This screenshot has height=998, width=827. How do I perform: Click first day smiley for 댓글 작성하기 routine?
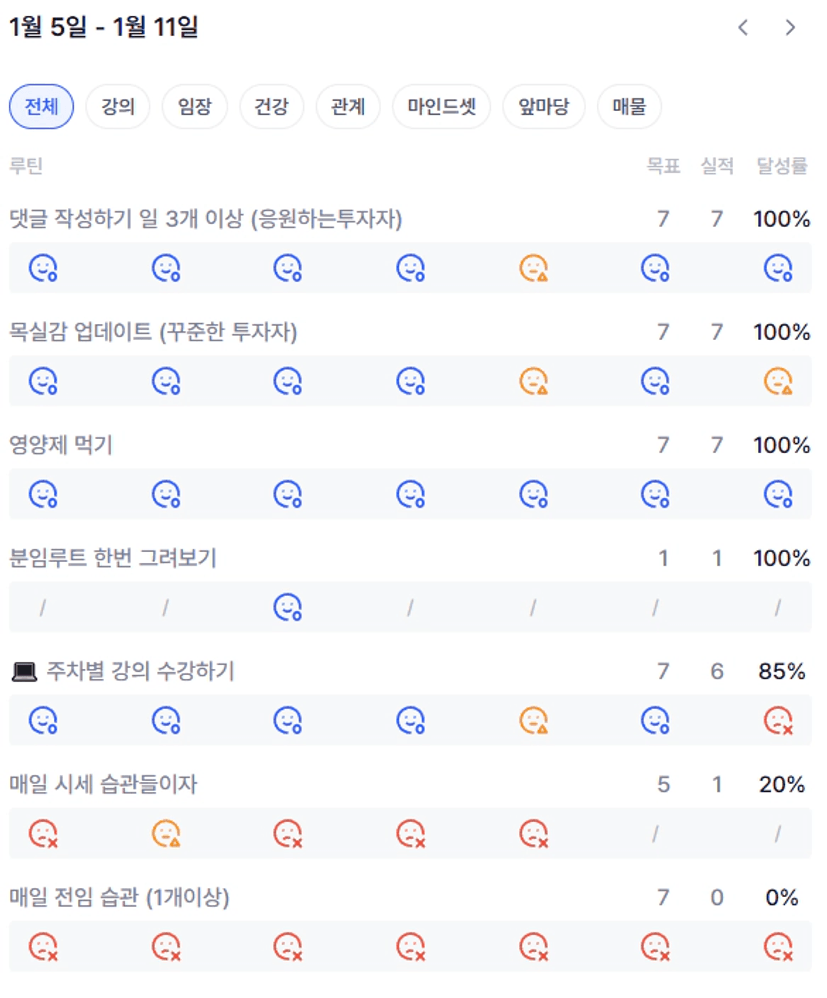pos(43,268)
